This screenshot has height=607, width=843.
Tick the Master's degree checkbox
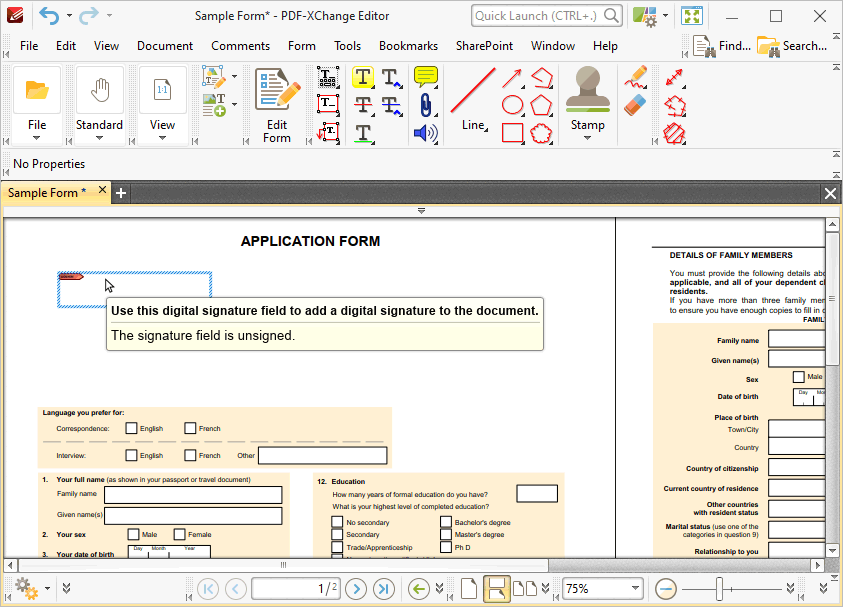tap(446, 534)
